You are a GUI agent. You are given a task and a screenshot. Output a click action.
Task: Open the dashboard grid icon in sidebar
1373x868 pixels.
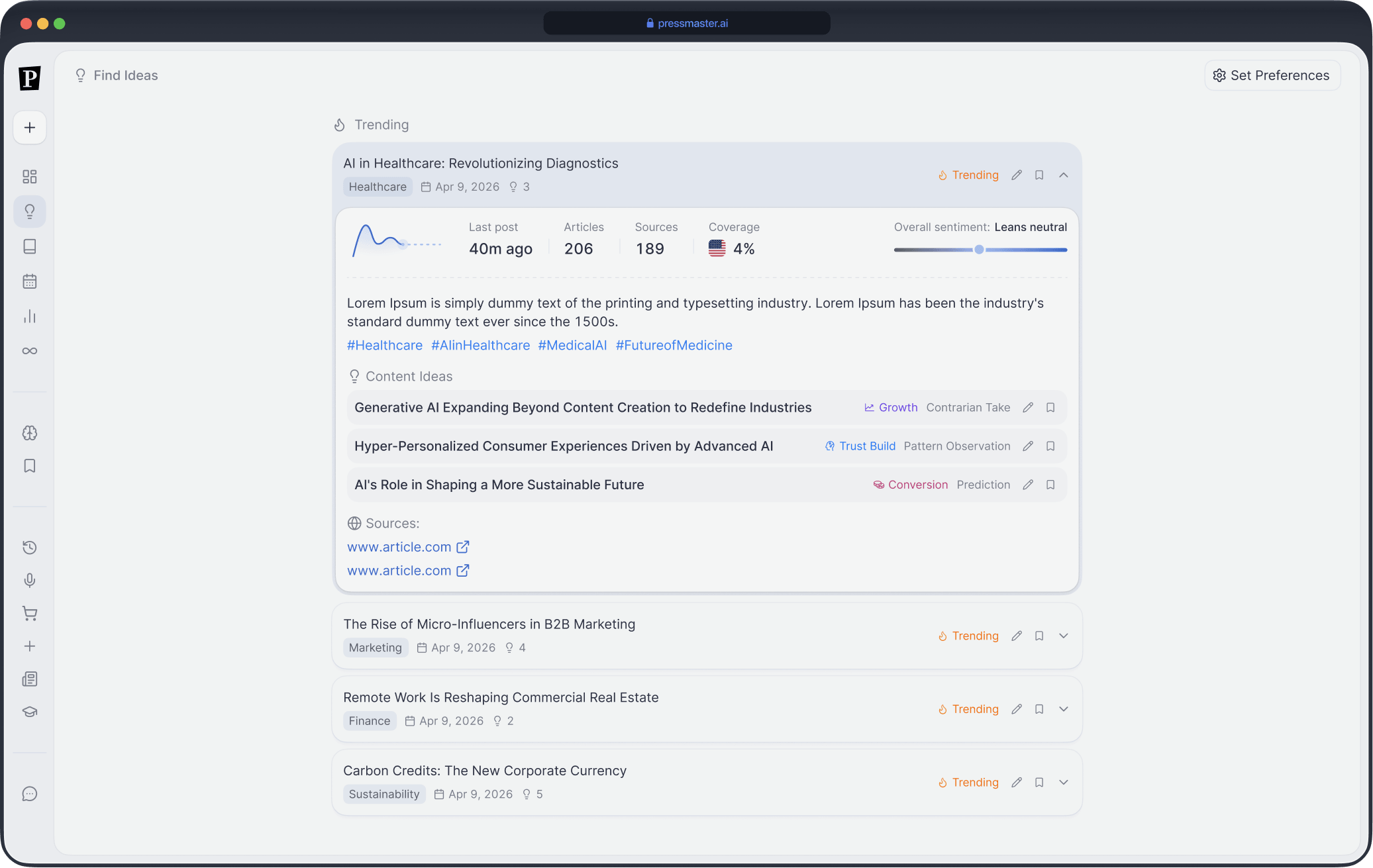(x=30, y=177)
